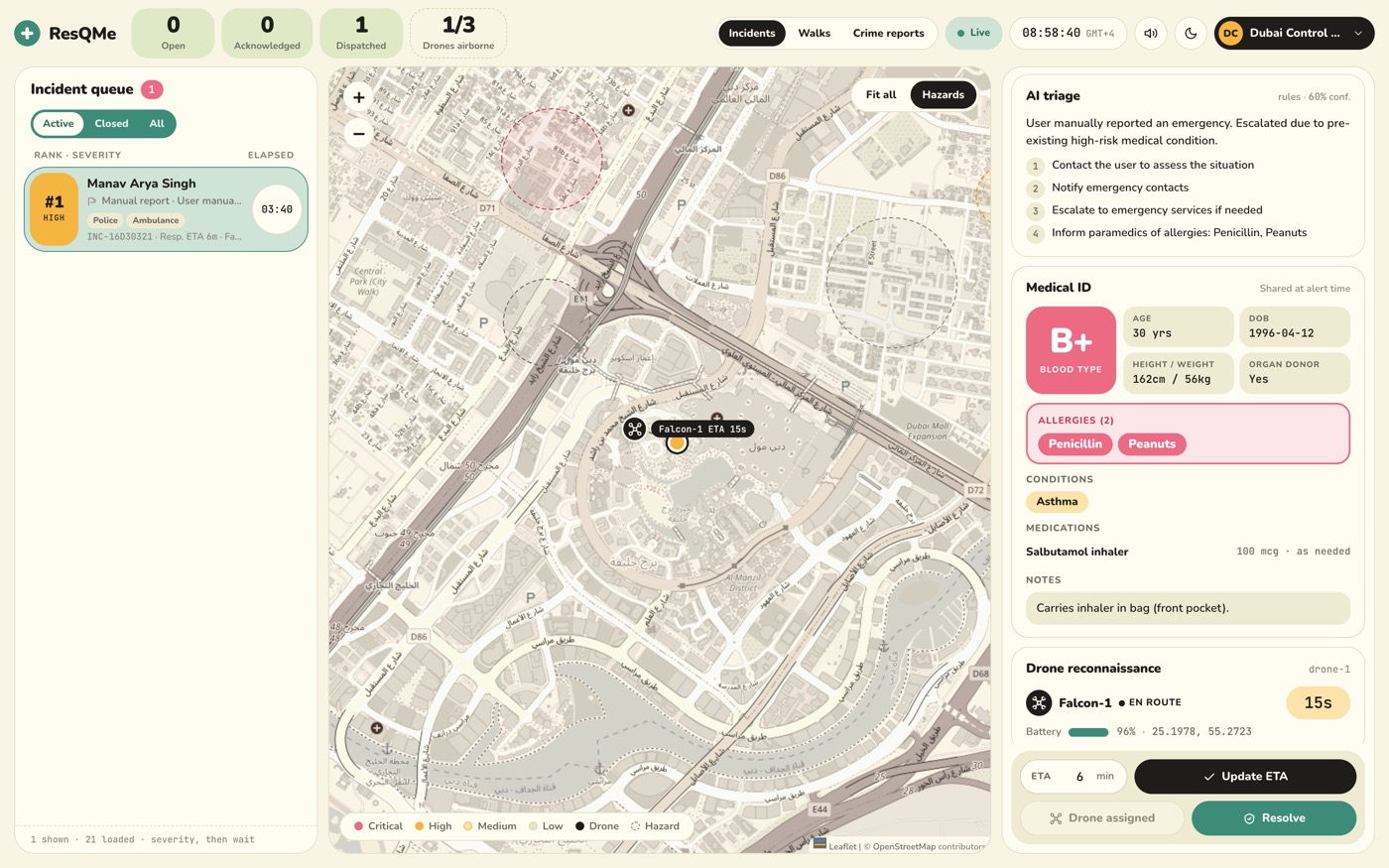
Task: Open the Manav Arya Singh incident card
Action: pos(166,209)
